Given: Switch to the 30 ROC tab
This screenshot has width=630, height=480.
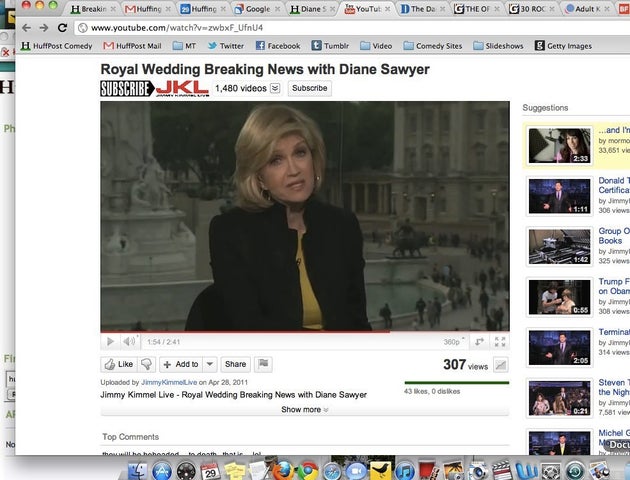Looking at the screenshot, I should click(531, 8).
